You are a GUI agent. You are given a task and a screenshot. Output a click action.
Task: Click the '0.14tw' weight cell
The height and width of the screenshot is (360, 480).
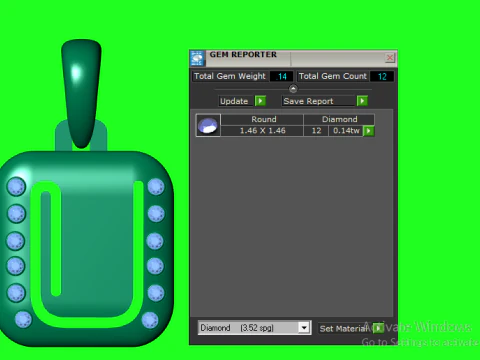(x=346, y=131)
